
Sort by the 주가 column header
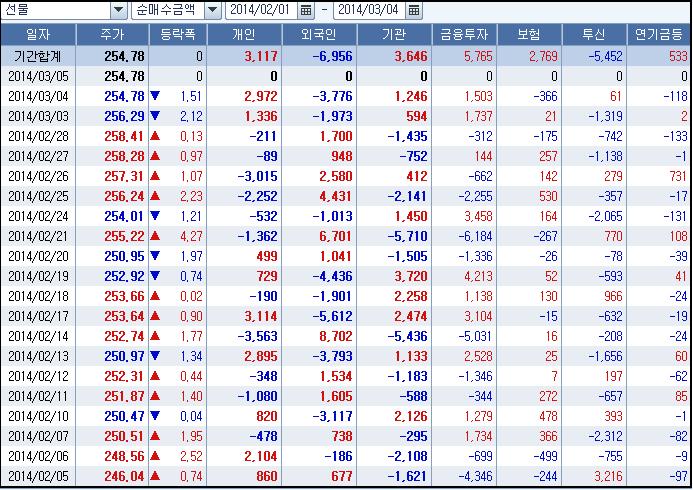pos(112,34)
